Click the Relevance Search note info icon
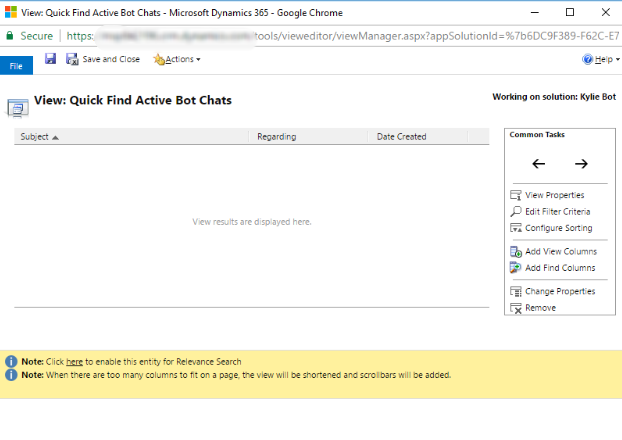This screenshot has height=440, width=622. (11, 361)
